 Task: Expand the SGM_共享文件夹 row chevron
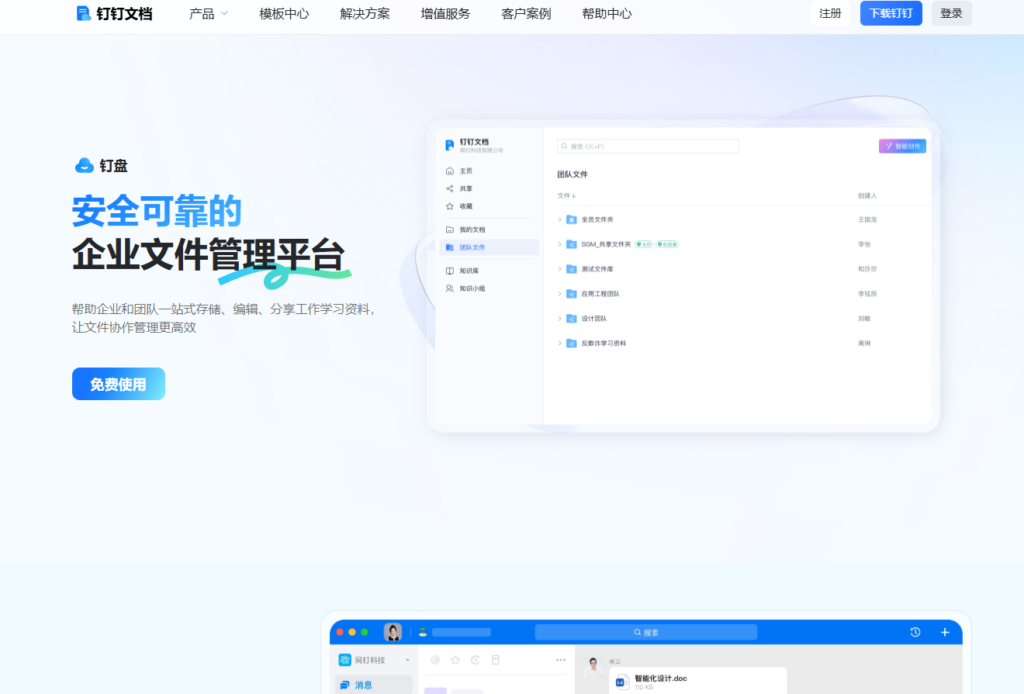[560, 244]
